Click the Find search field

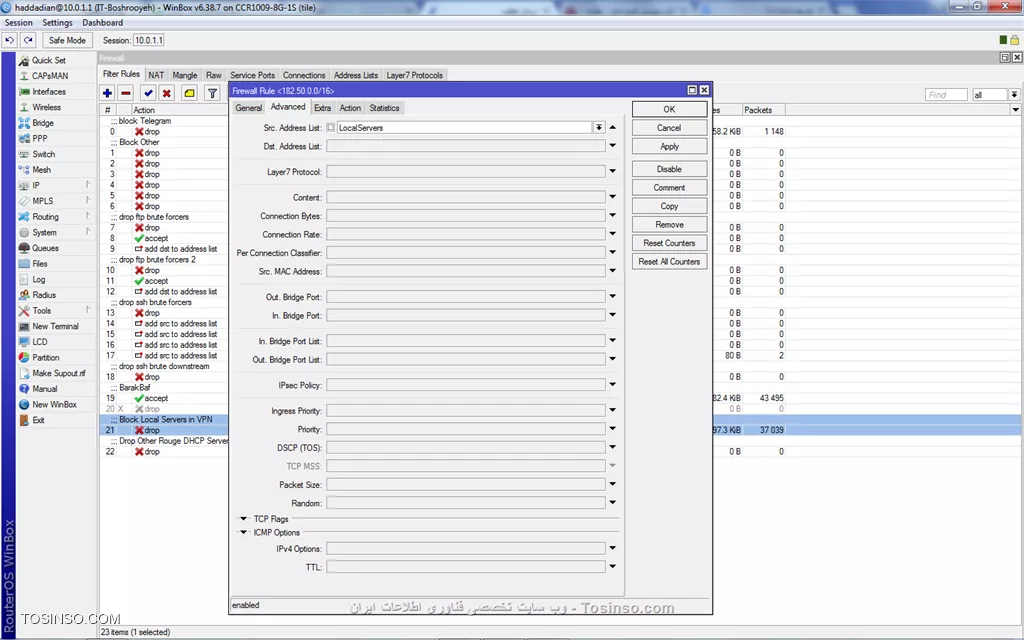point(946,95)
